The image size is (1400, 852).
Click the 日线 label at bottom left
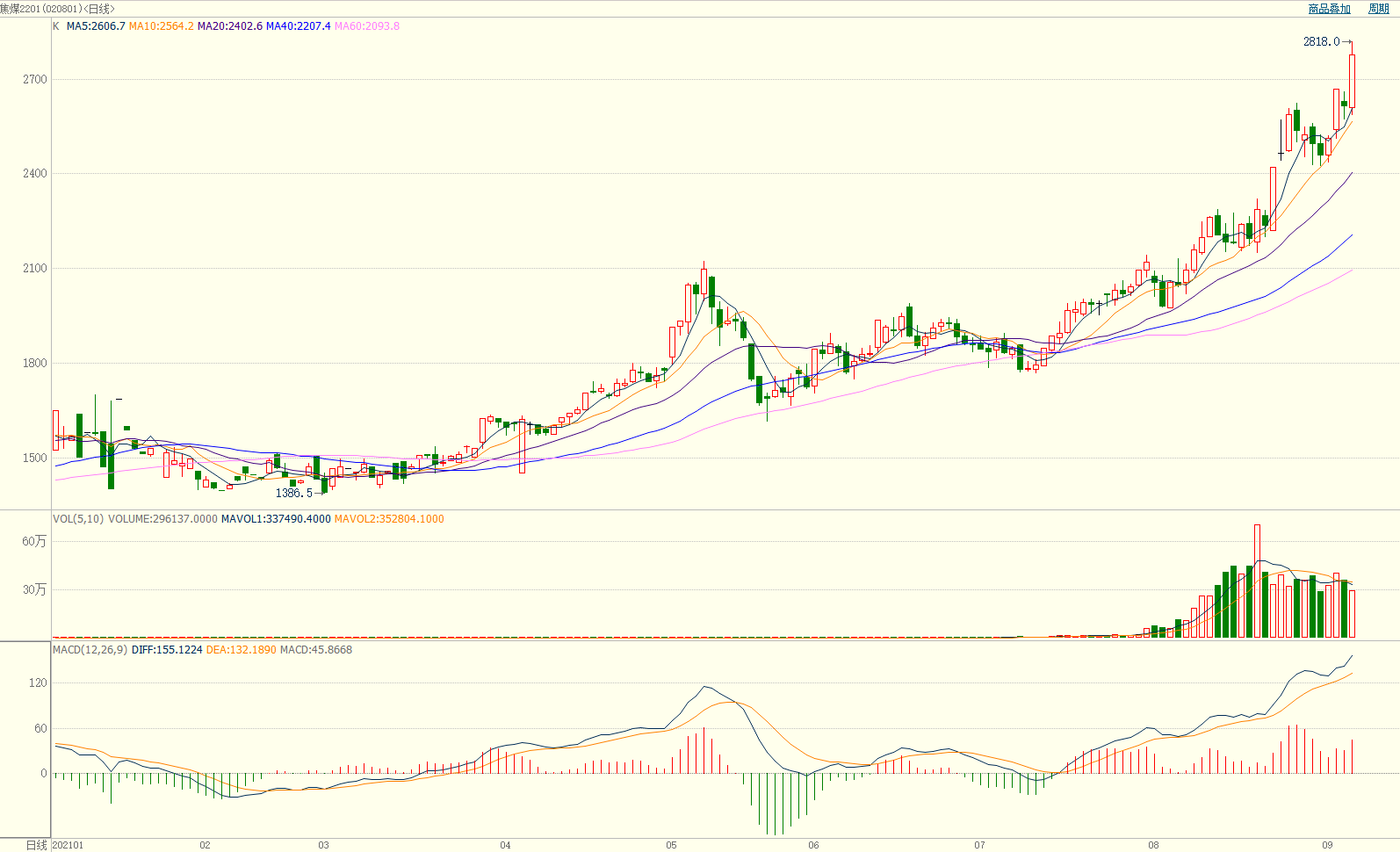click(36, 845)
